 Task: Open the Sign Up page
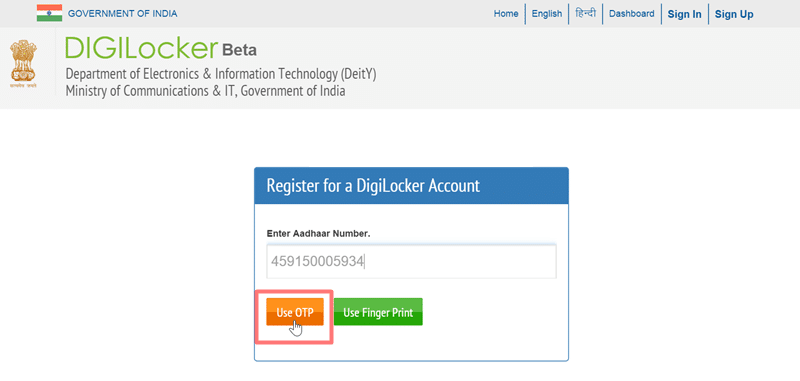pos(734,14)
